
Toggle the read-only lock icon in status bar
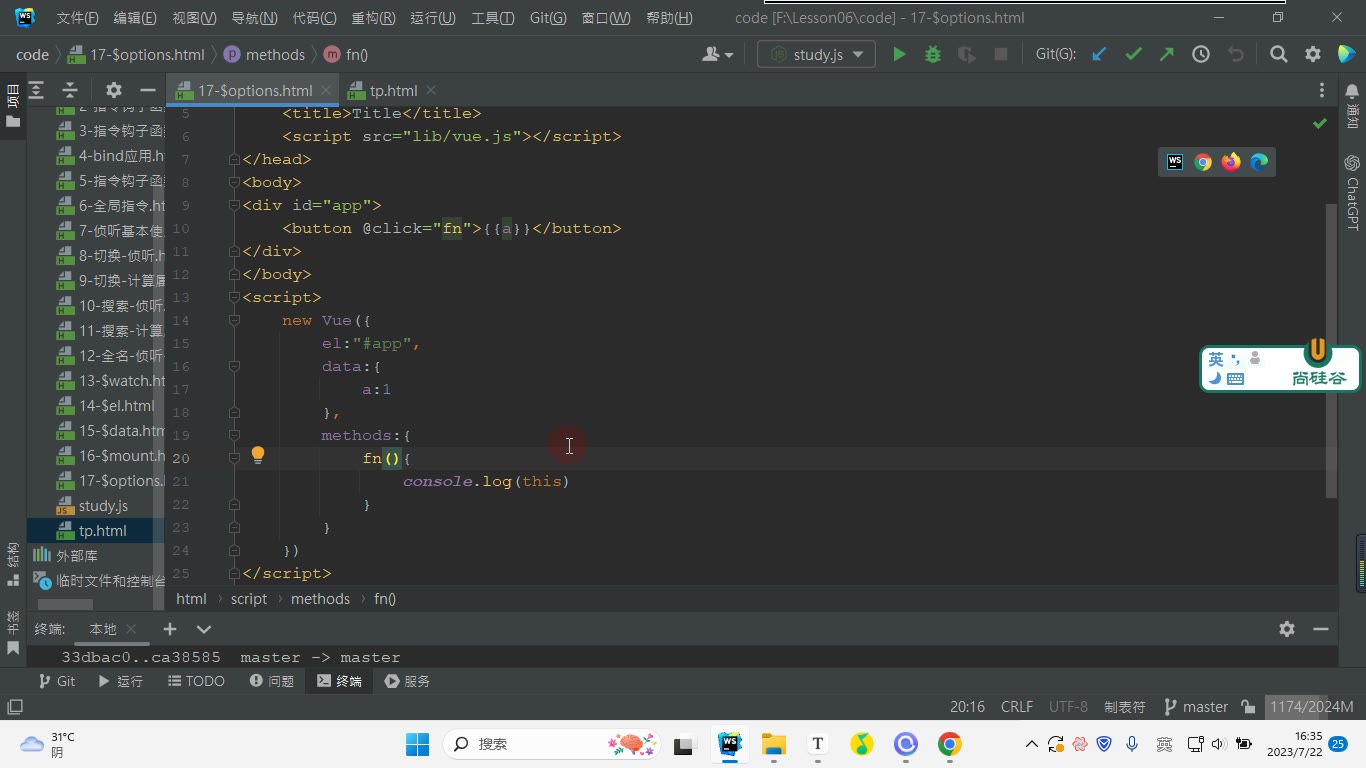coord(1248,706)
